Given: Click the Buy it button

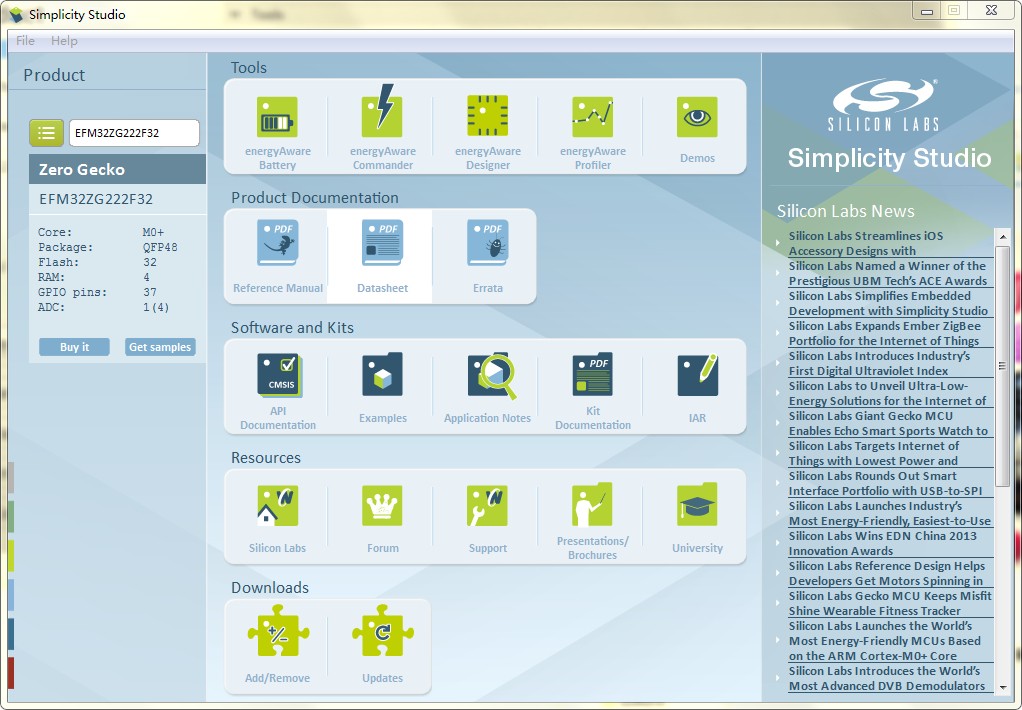Looking at the screenshot, I should [74, 347].
